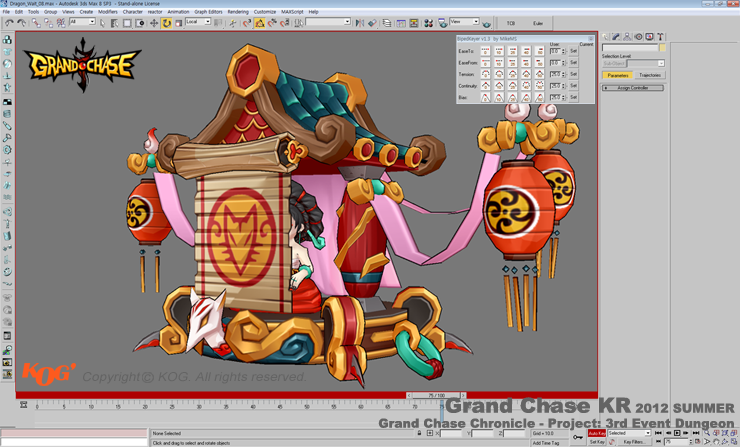The image size is (740, 447).
Task: Open the Material Editor
Action: click(x=429, y=23)
